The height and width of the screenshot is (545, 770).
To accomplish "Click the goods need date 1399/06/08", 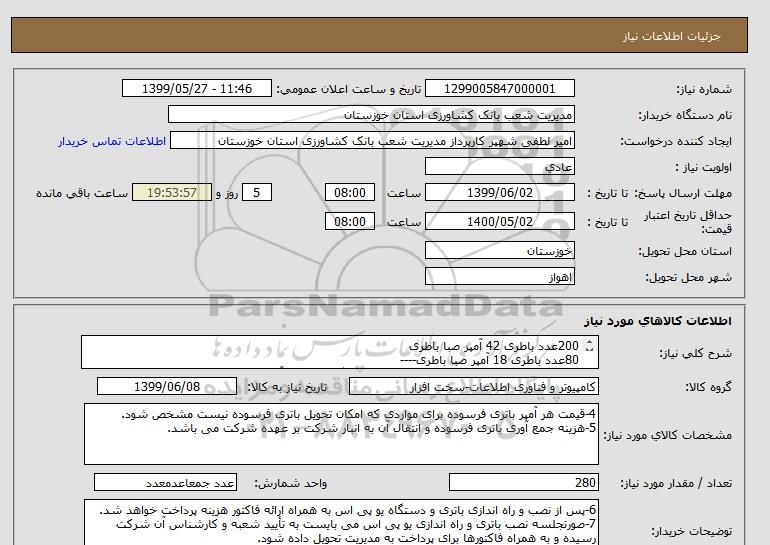I will point(167,387).
